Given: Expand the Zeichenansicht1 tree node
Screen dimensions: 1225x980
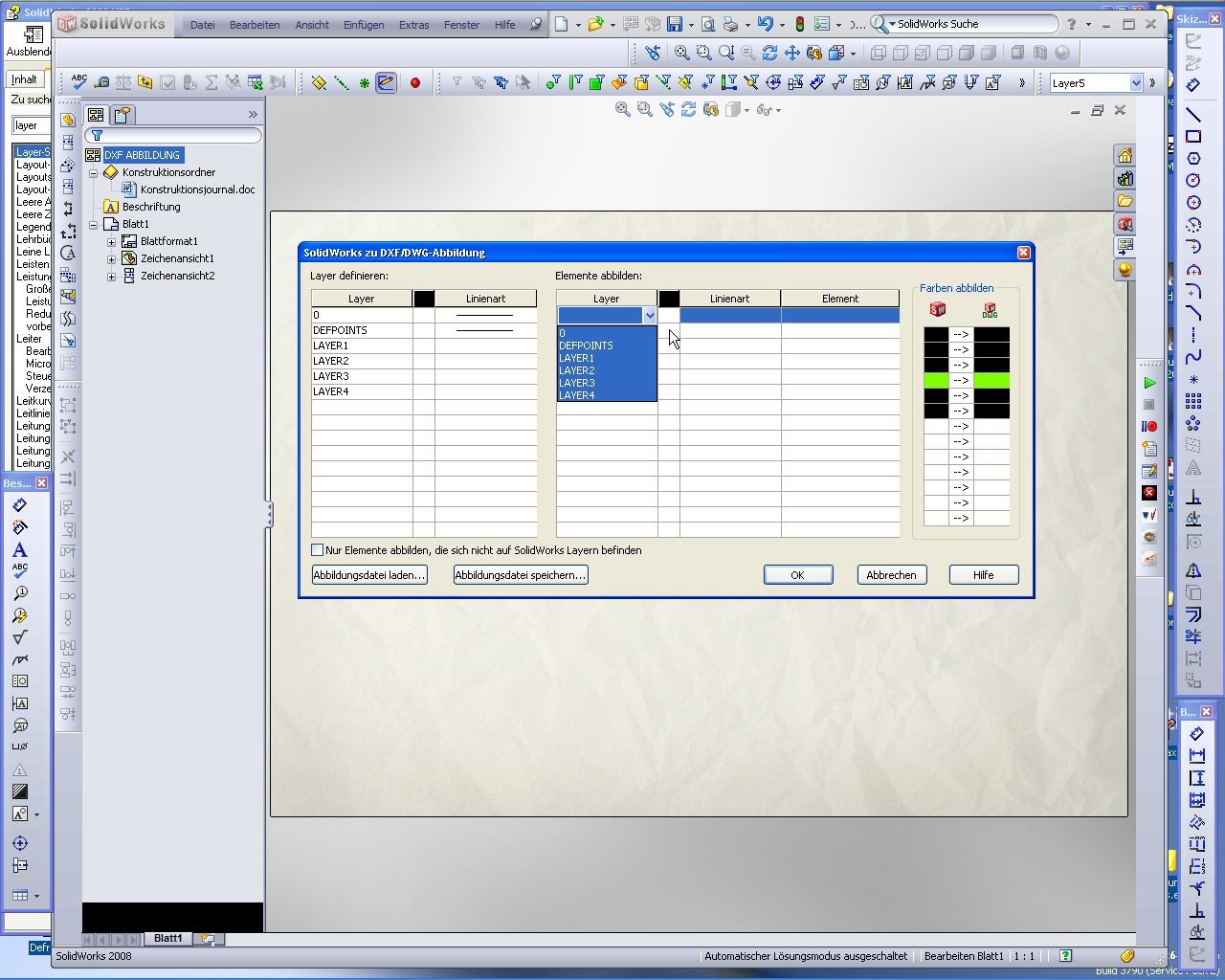Looking at the screenshot, I should (111, 259).
